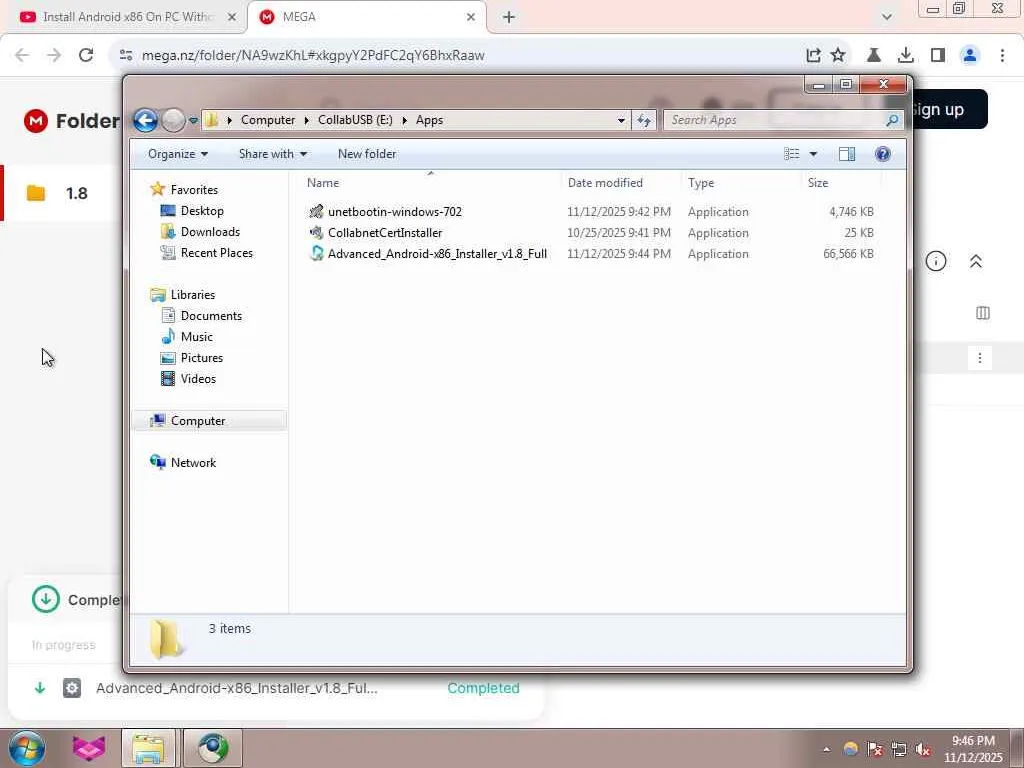Click the magnifier search icon
Screen dimensions: 1024x768
point(892,120)
